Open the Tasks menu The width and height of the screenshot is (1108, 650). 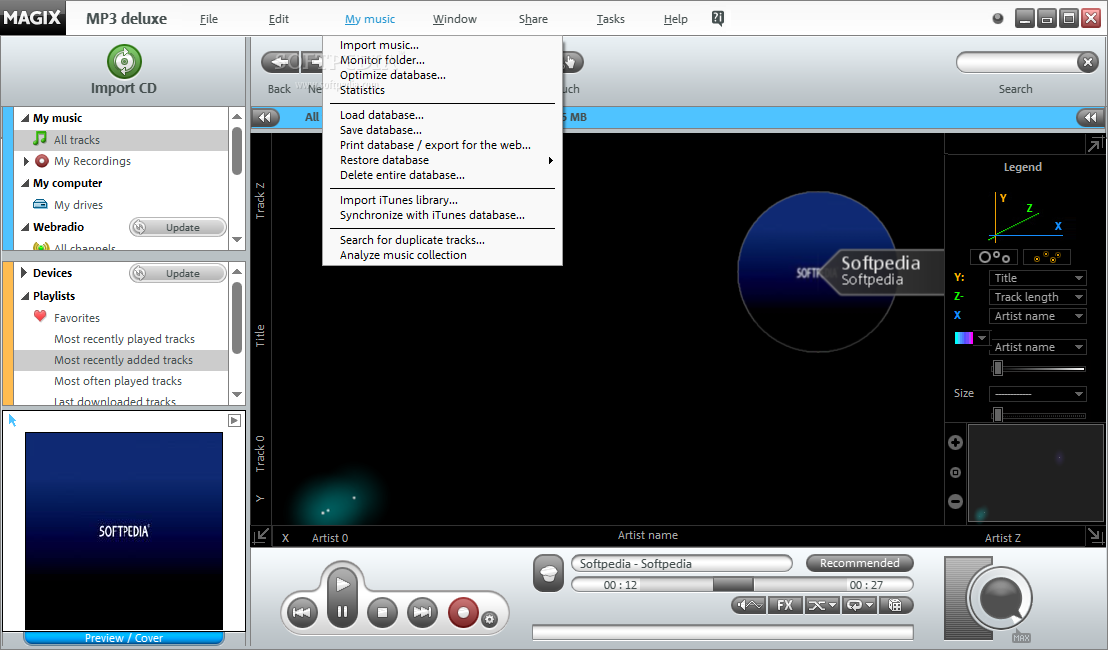(x=611, y=19)
